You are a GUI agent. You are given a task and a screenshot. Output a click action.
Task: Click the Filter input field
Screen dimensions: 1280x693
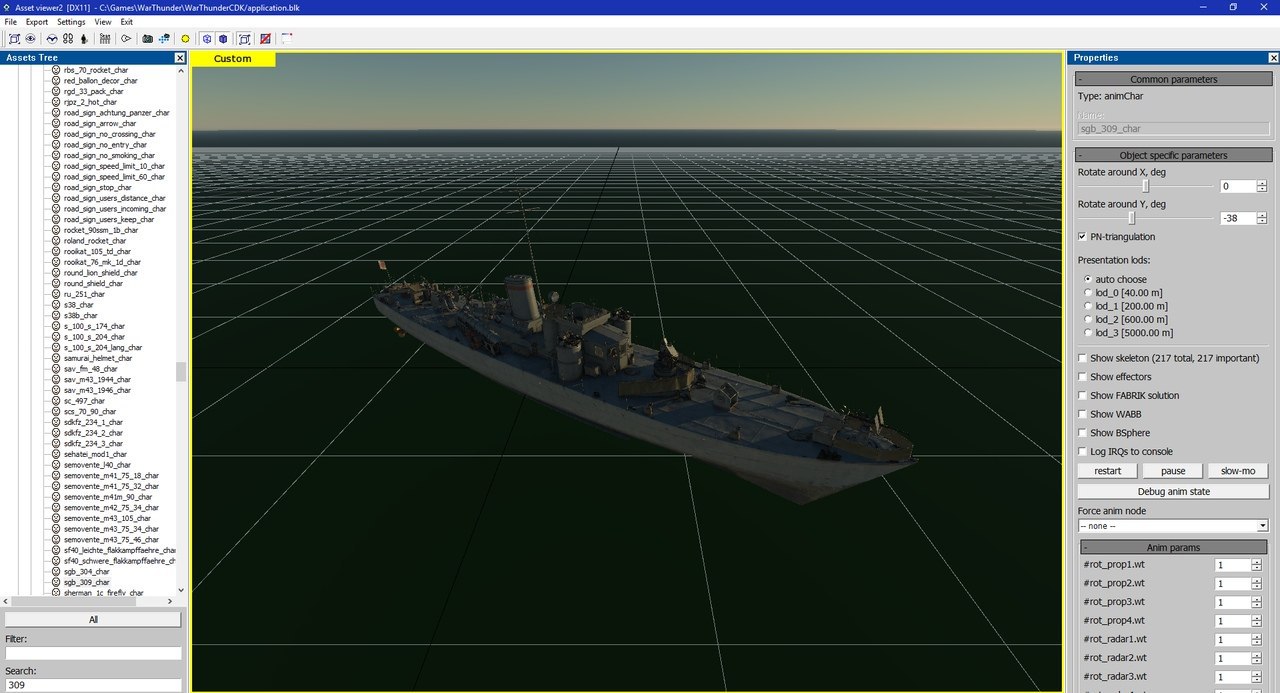pyautogui.click(x=94, y=653)
